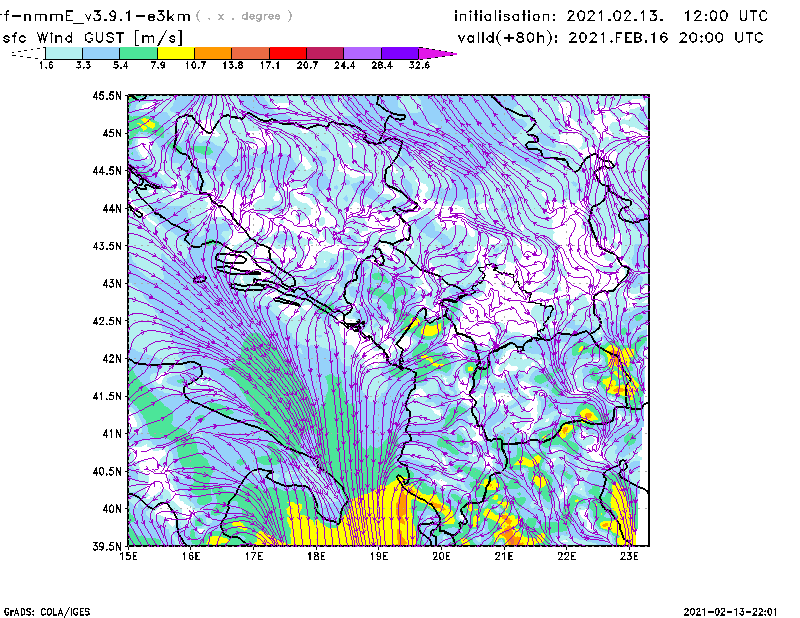Click the red 17.1–20.7 legend swatch
This screenshot has width=800, height=618.
[x=288, y=53]
